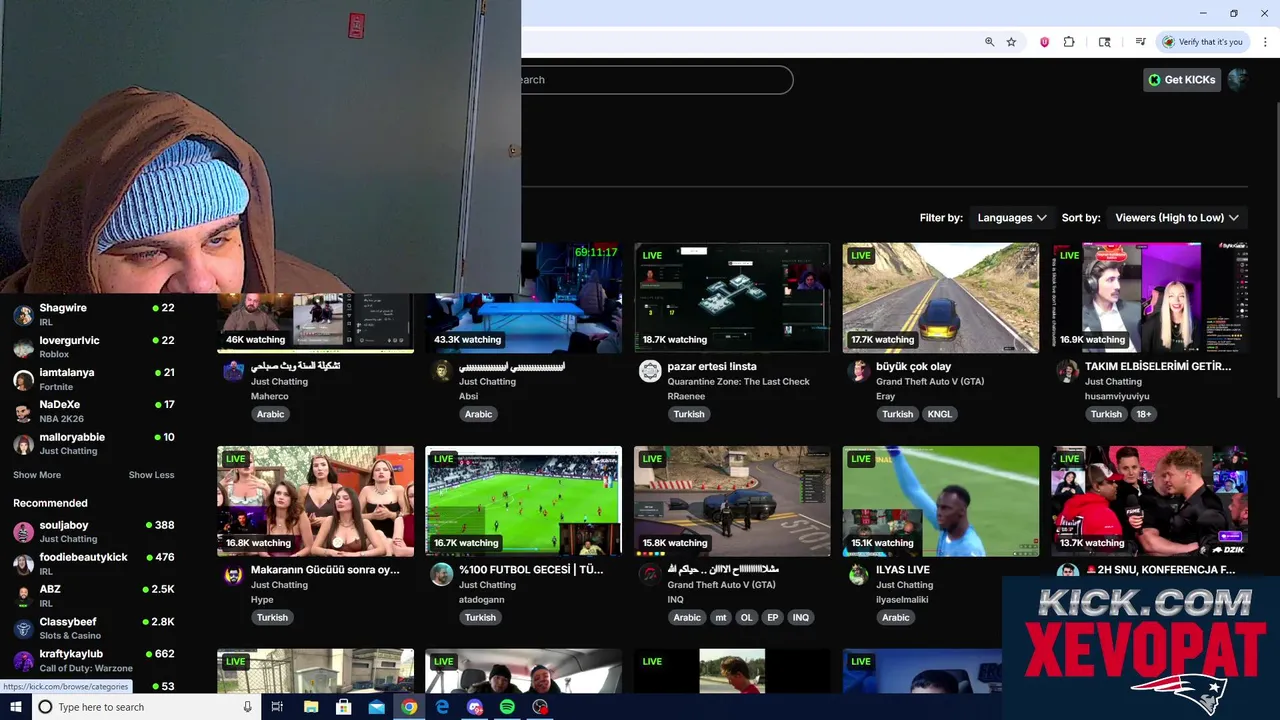Viewport: 1280px width, 720px height.
Task: Open the 'pazar ertesi !insta' stream title
Action: pos(712,366)
